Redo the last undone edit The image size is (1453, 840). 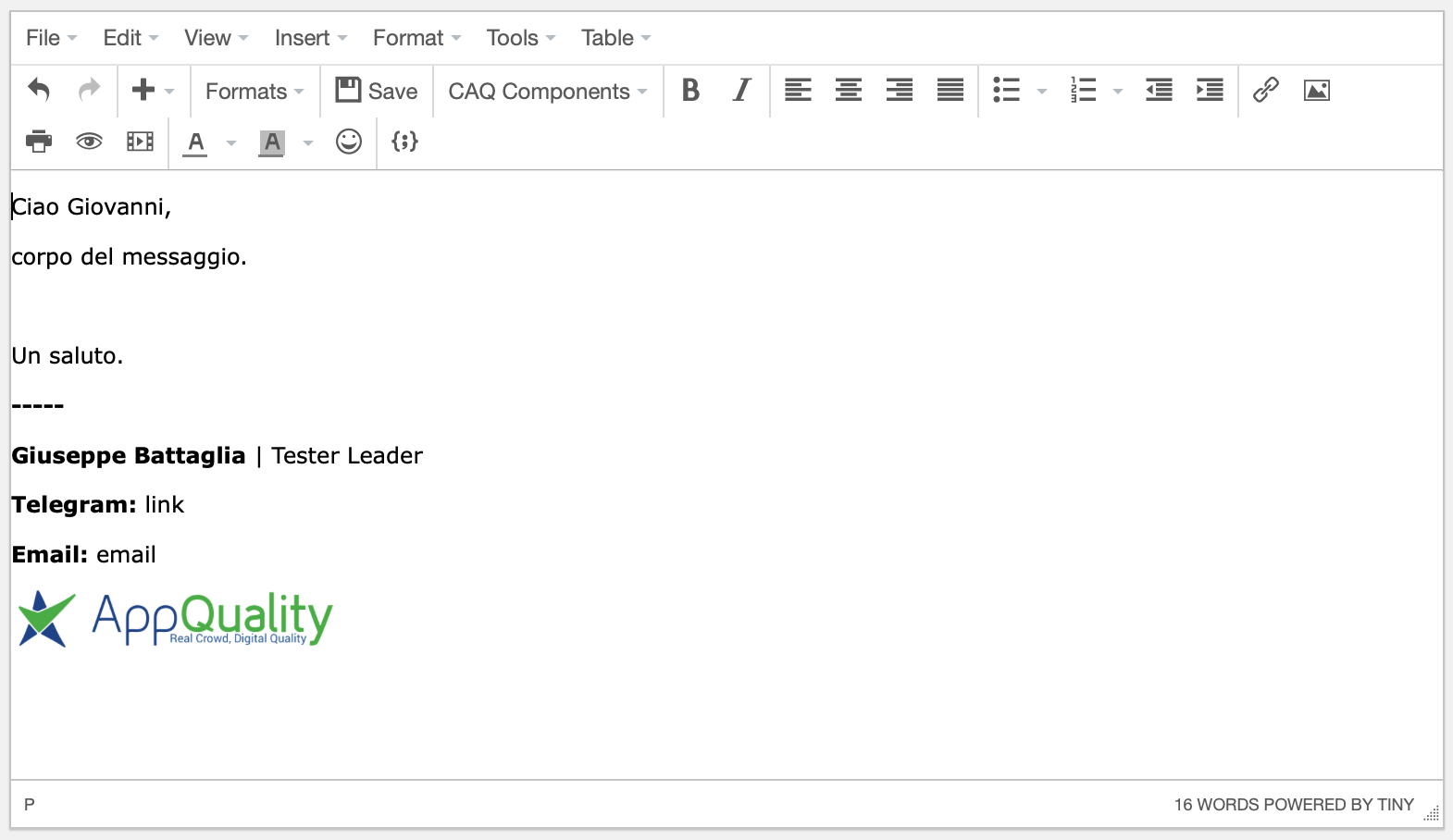(89, 90)
